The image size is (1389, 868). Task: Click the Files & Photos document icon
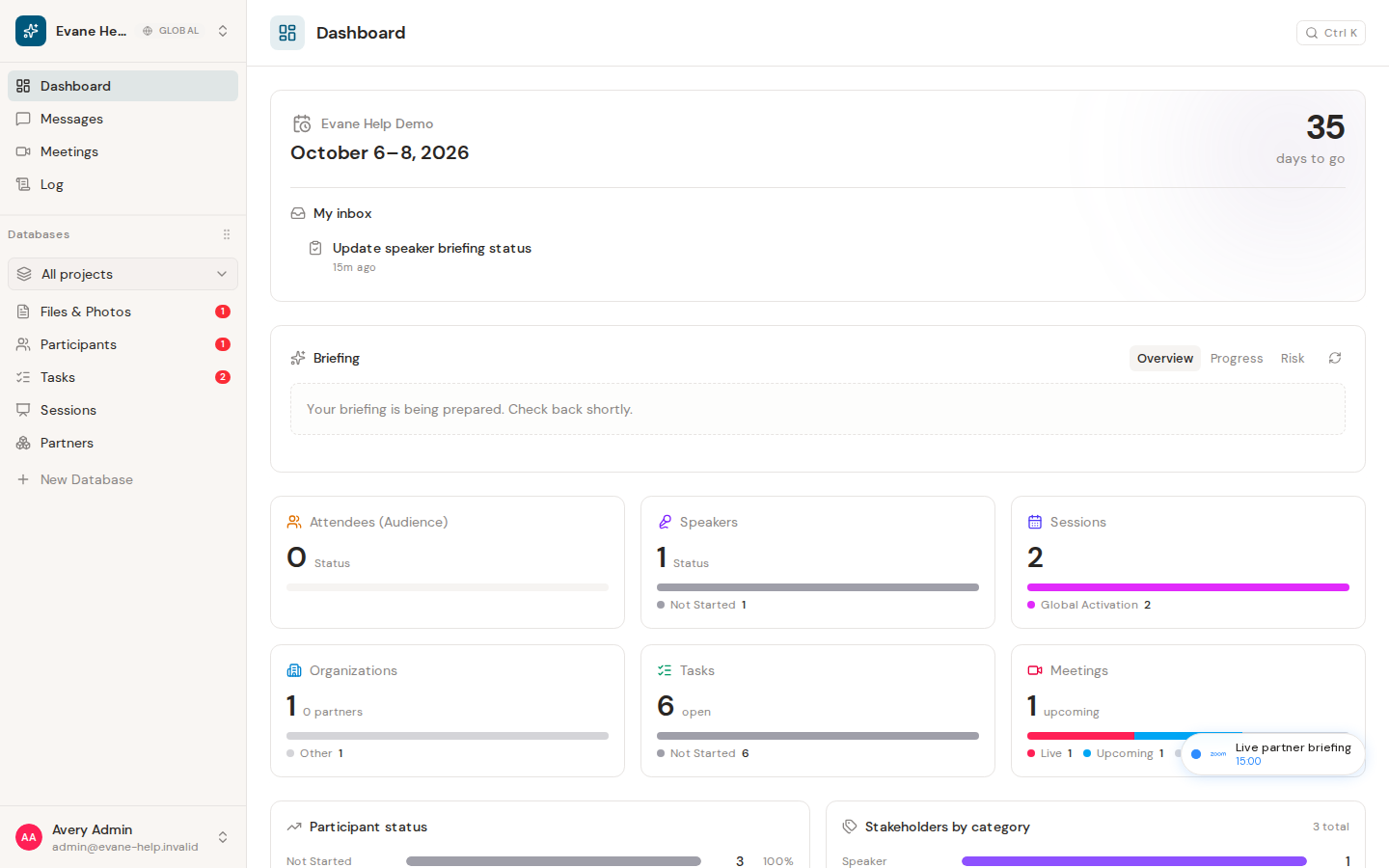click(x=23, y=312)
